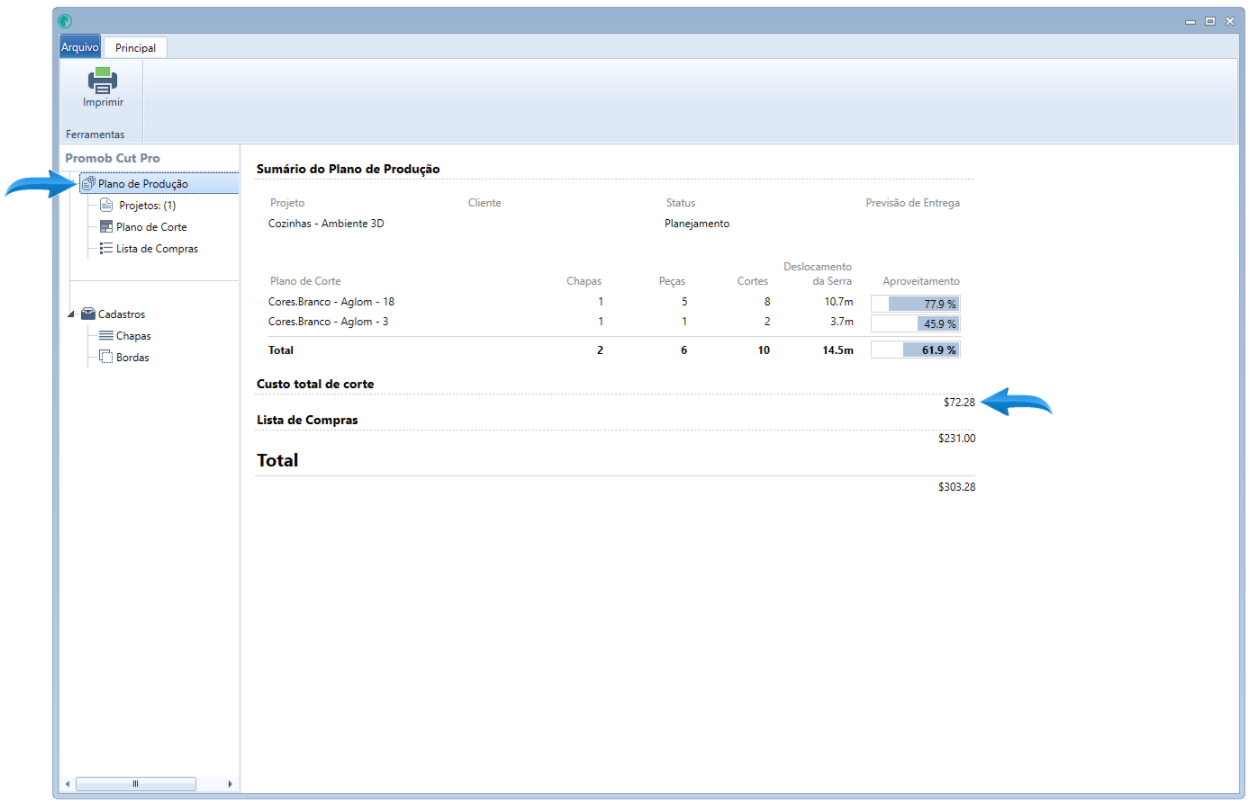Screen dimensions: 1250x805
Task: Click the $72.28 cutting cost value
Action: click(x=959, y=402)
